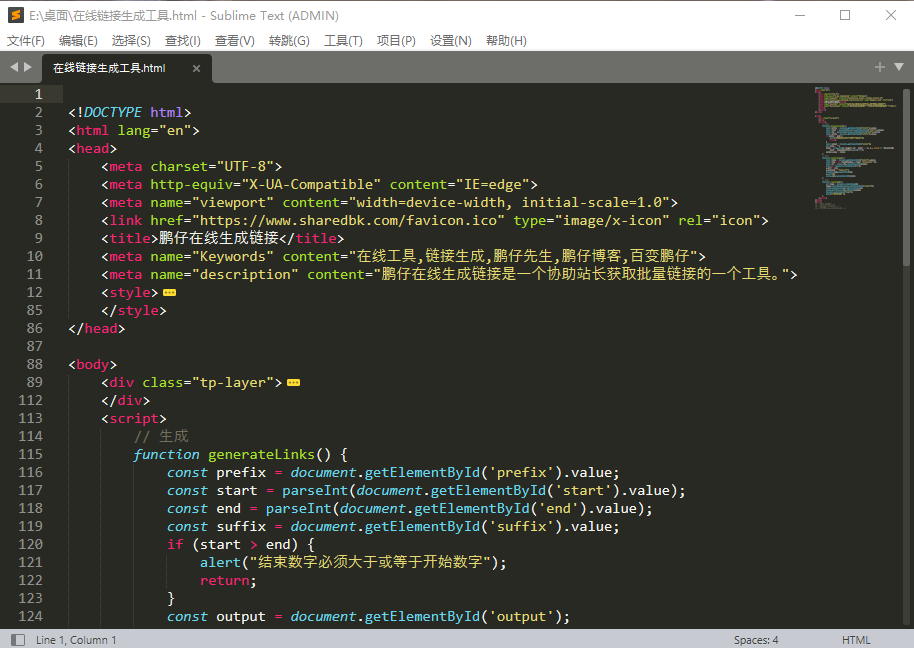Click "viewport" value on line 7
Viewport: 914px width, 648px height.
coord(233,203)
